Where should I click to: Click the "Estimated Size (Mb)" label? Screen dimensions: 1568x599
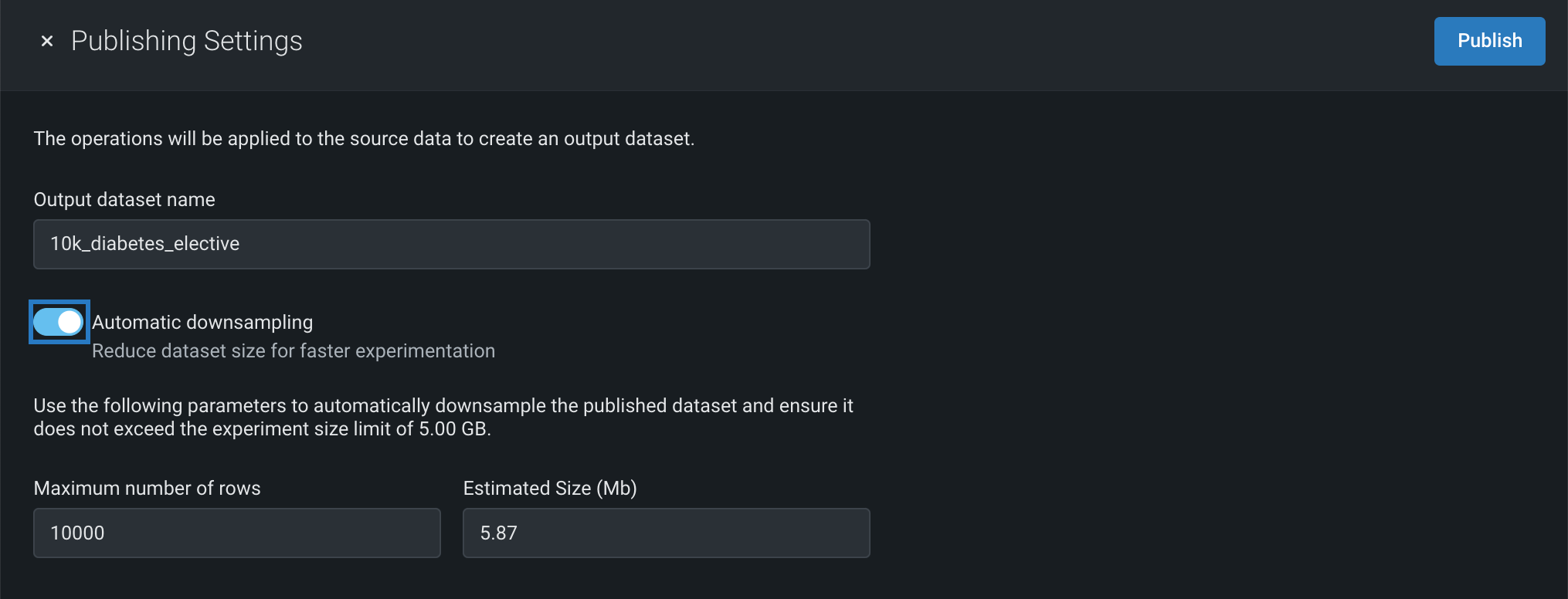click(549, 489)
